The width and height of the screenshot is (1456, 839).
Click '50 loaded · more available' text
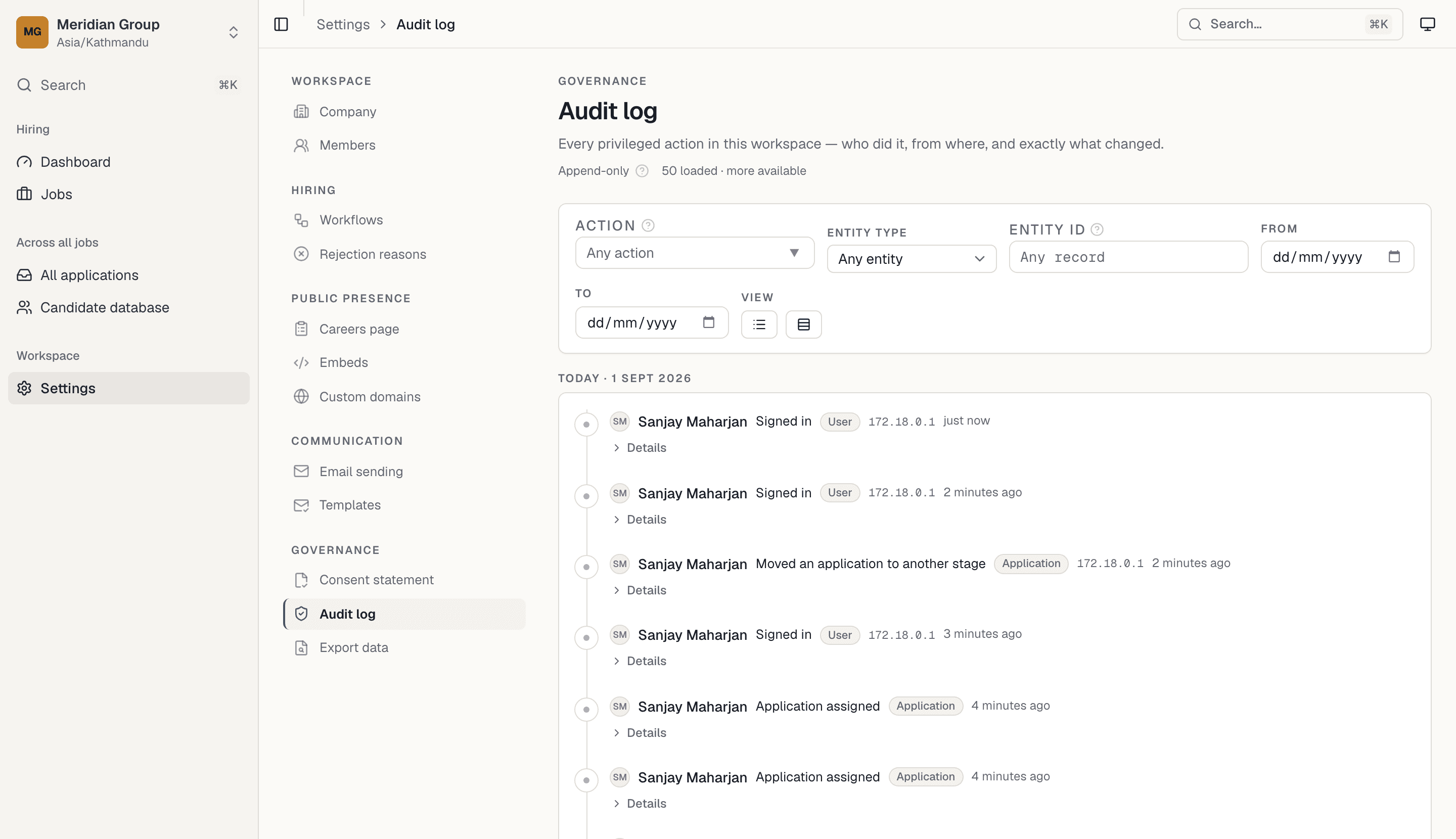pyautogui.click(x=733, y=171)
